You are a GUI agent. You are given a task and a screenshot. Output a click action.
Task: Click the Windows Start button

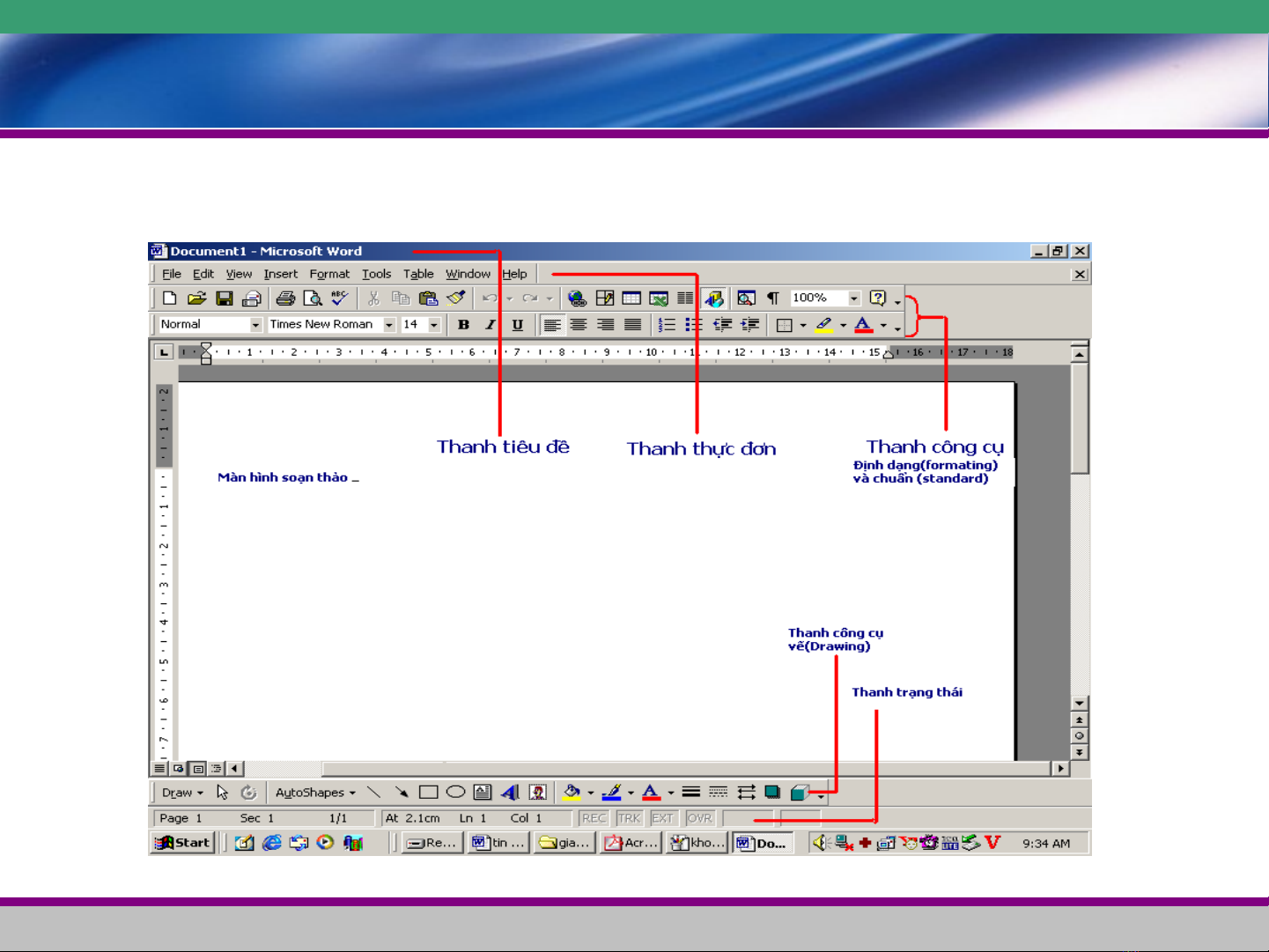tap(183, 843)
